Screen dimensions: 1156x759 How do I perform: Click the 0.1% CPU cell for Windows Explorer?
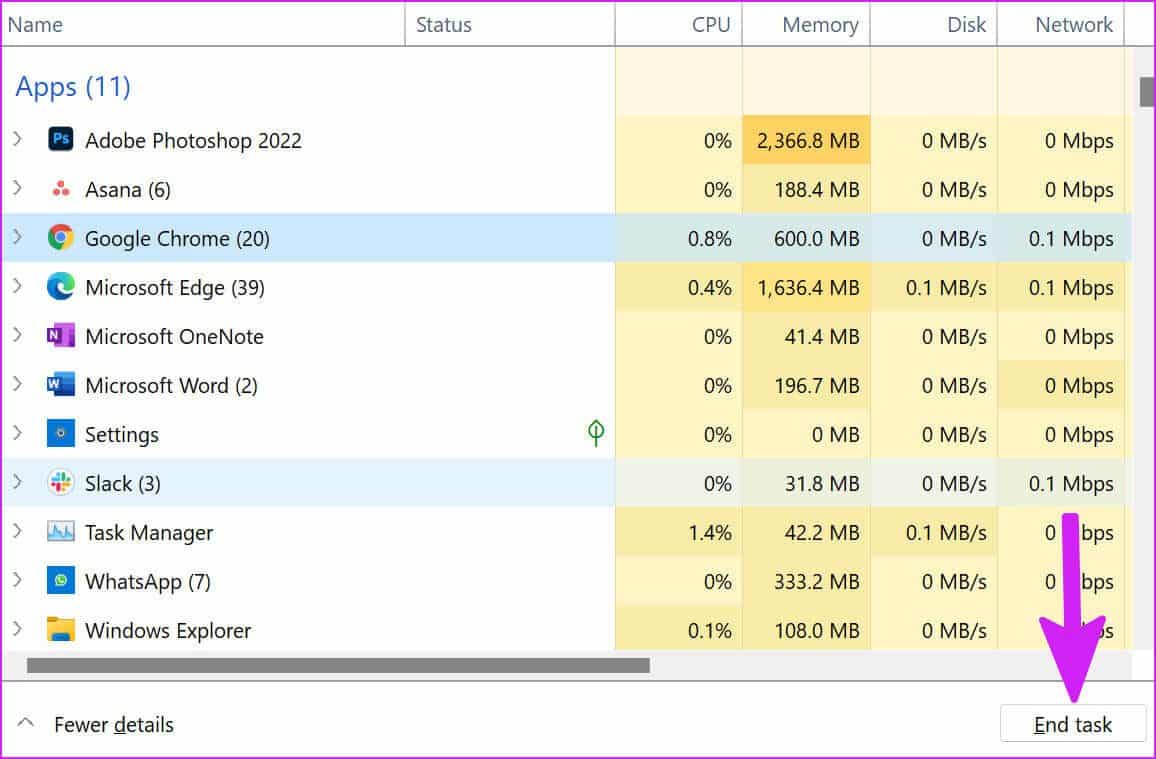point(678,629)
